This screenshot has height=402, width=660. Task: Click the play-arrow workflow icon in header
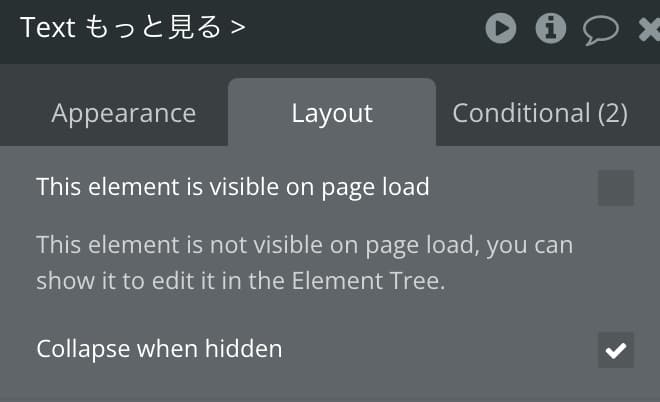point(500,28)
